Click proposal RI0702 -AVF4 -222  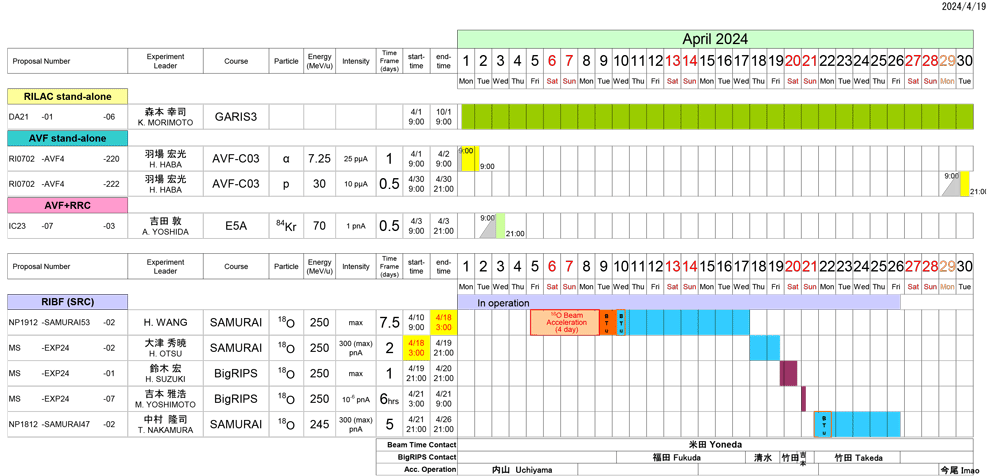[x=68, y=184]
